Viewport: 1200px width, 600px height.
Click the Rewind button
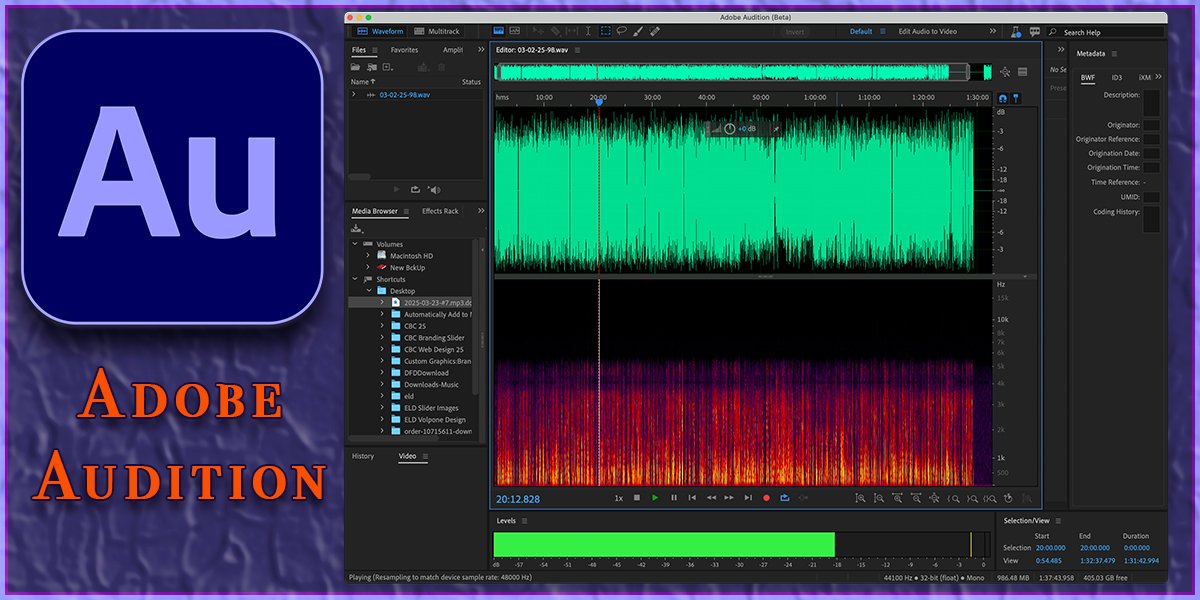pos(711,497)
